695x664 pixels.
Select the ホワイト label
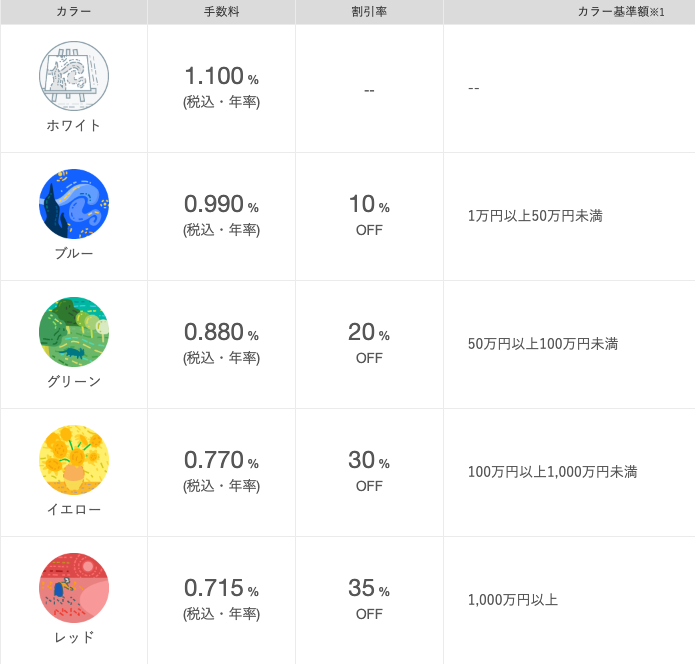74,125
